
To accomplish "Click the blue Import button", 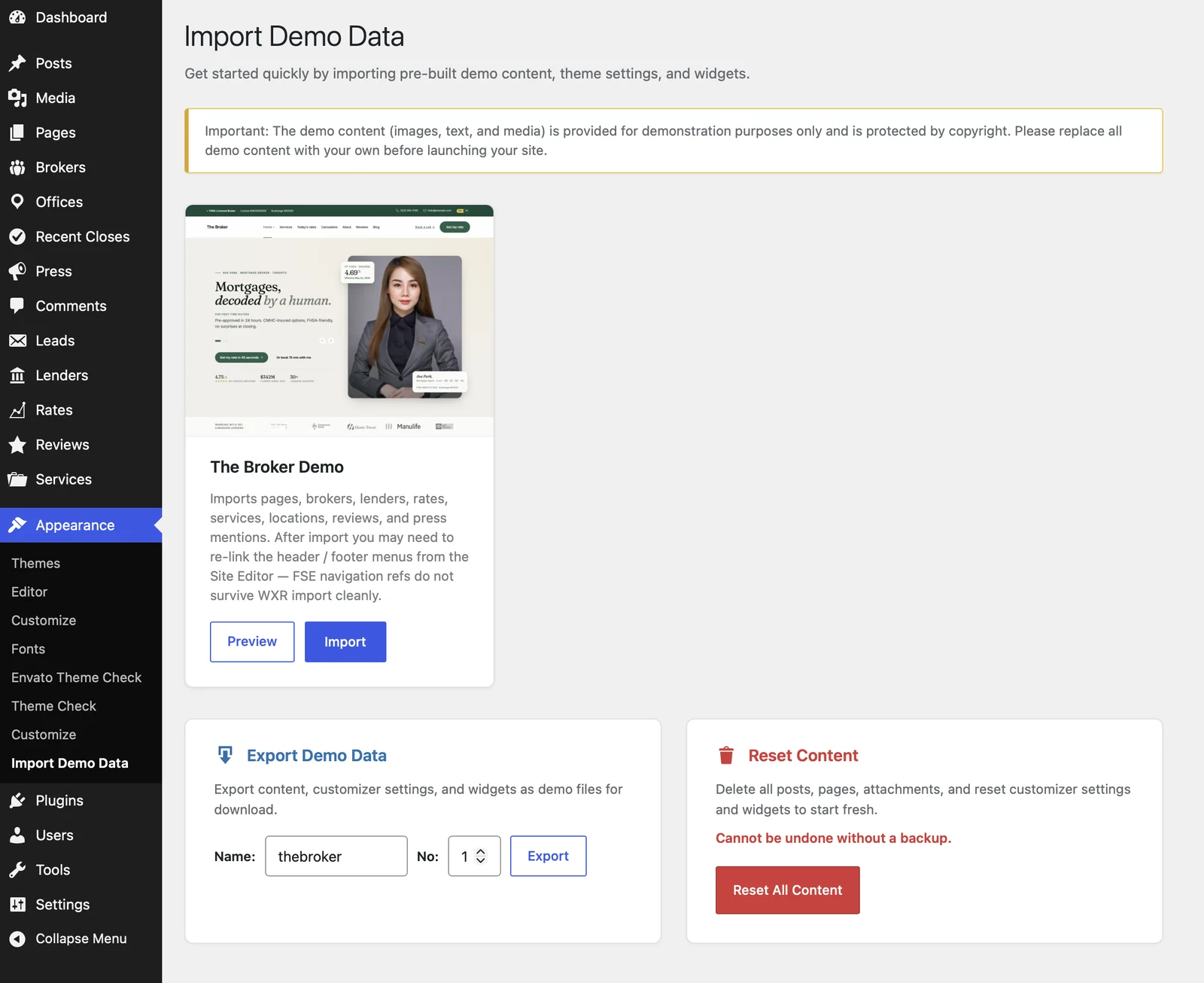I will coord(345,642).
